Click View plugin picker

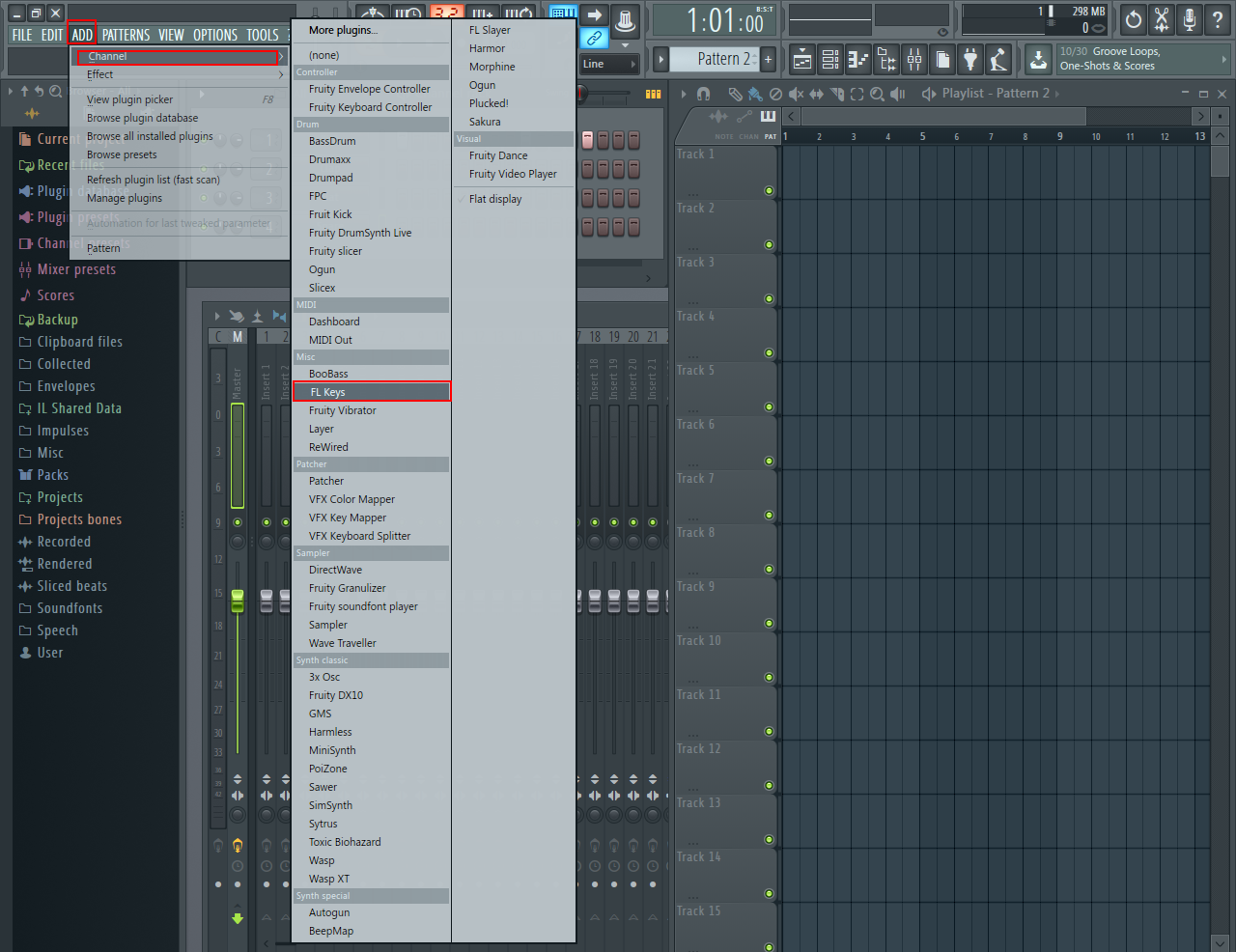tap(130, 99)
